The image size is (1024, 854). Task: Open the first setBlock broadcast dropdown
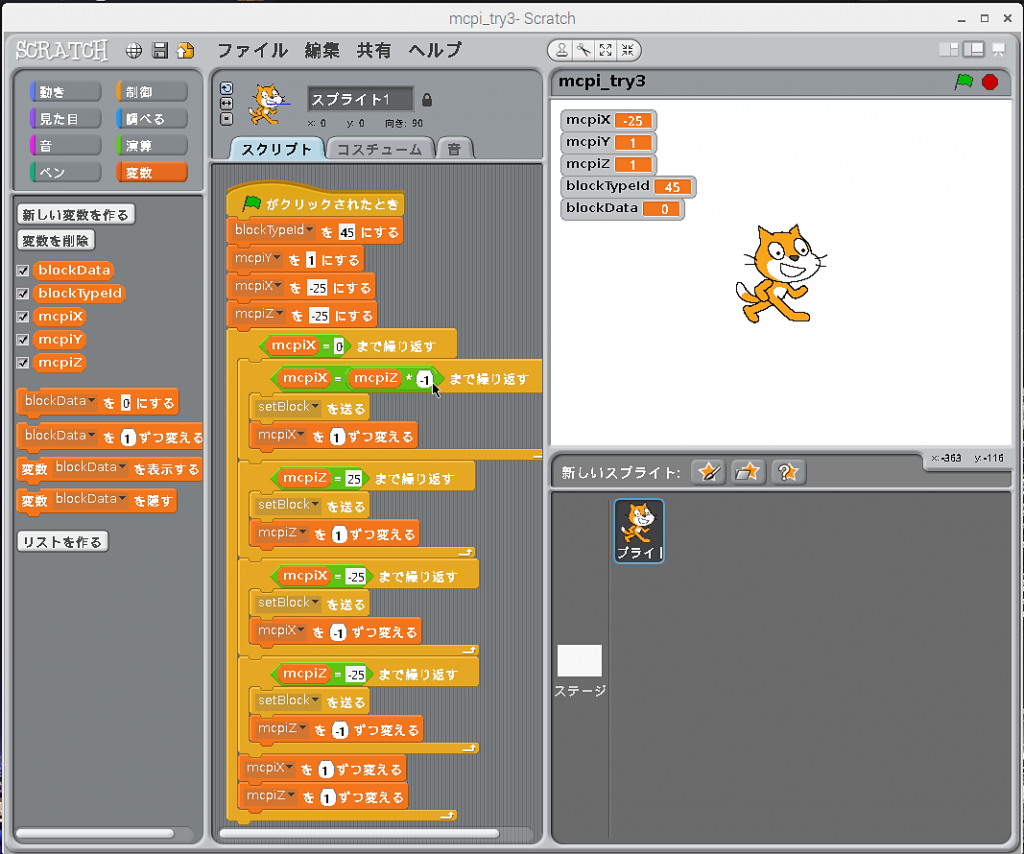[316, 407]
